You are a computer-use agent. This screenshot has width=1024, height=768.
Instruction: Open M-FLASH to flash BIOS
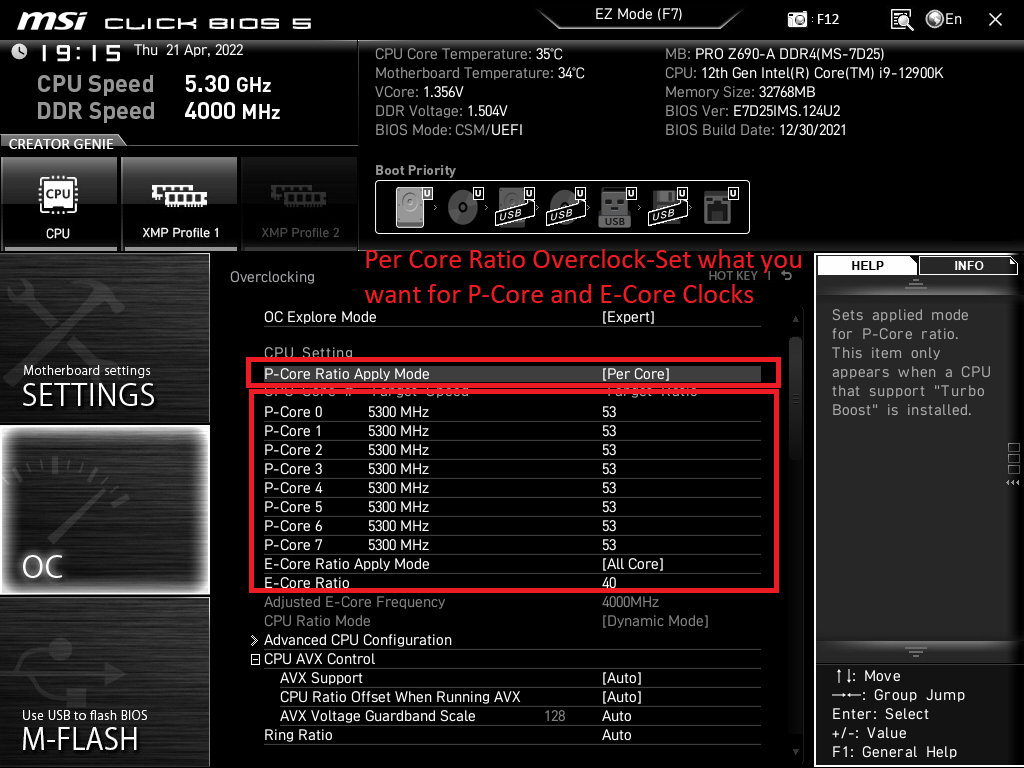point(104,682)
